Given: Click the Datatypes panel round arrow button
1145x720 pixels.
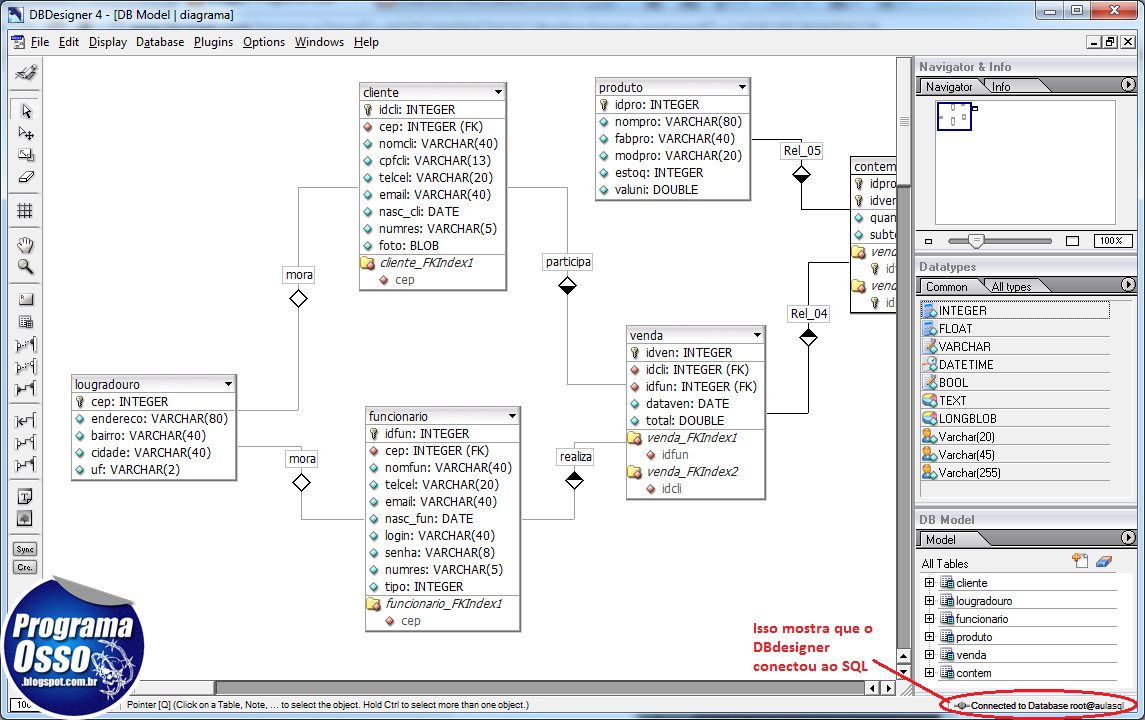Looking at the screenshot, I should coord(1128,284).
